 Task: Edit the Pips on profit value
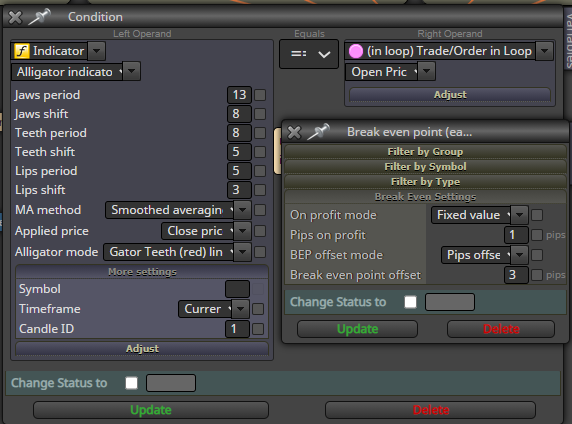click(516, 235)
